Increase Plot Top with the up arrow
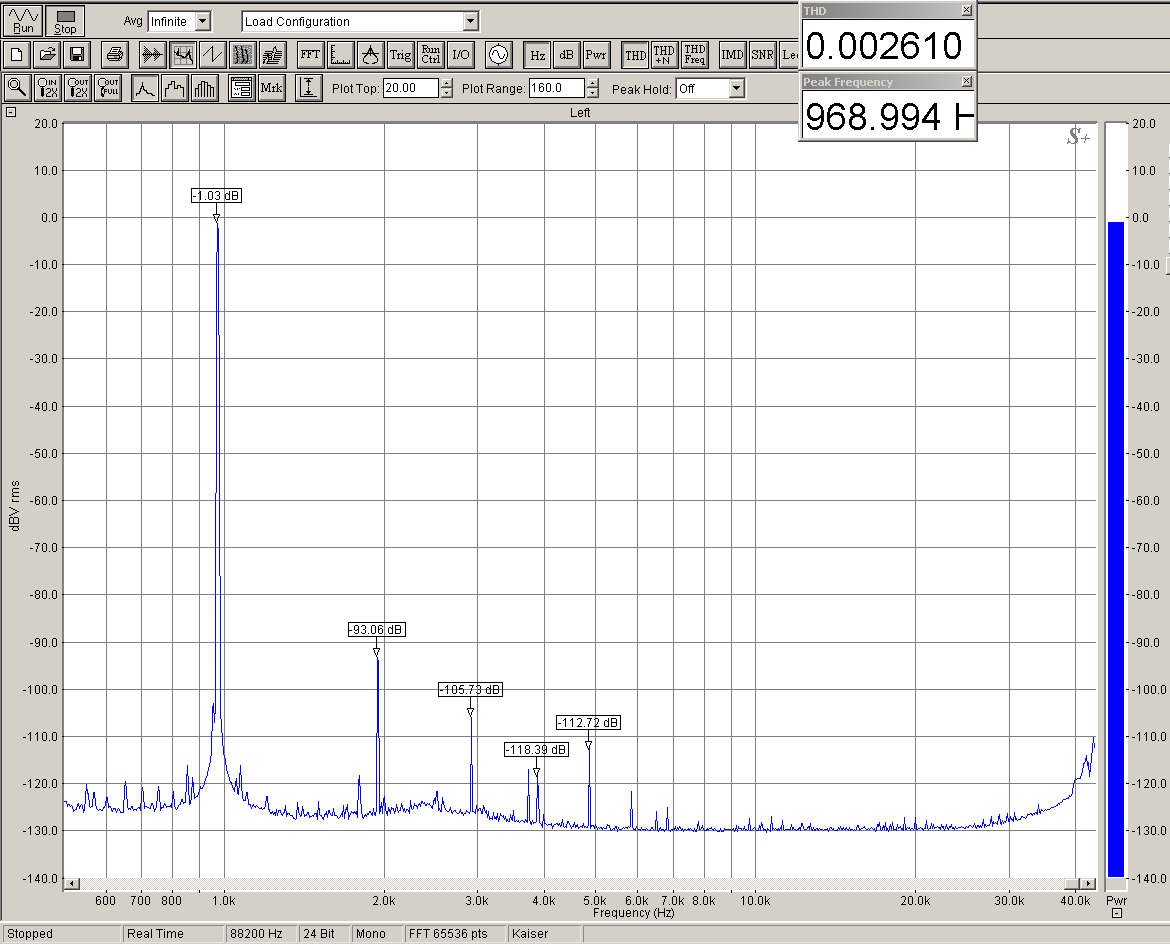Image resolution: width=1170 pixels, height=944 pixels. tap(446, 84)
